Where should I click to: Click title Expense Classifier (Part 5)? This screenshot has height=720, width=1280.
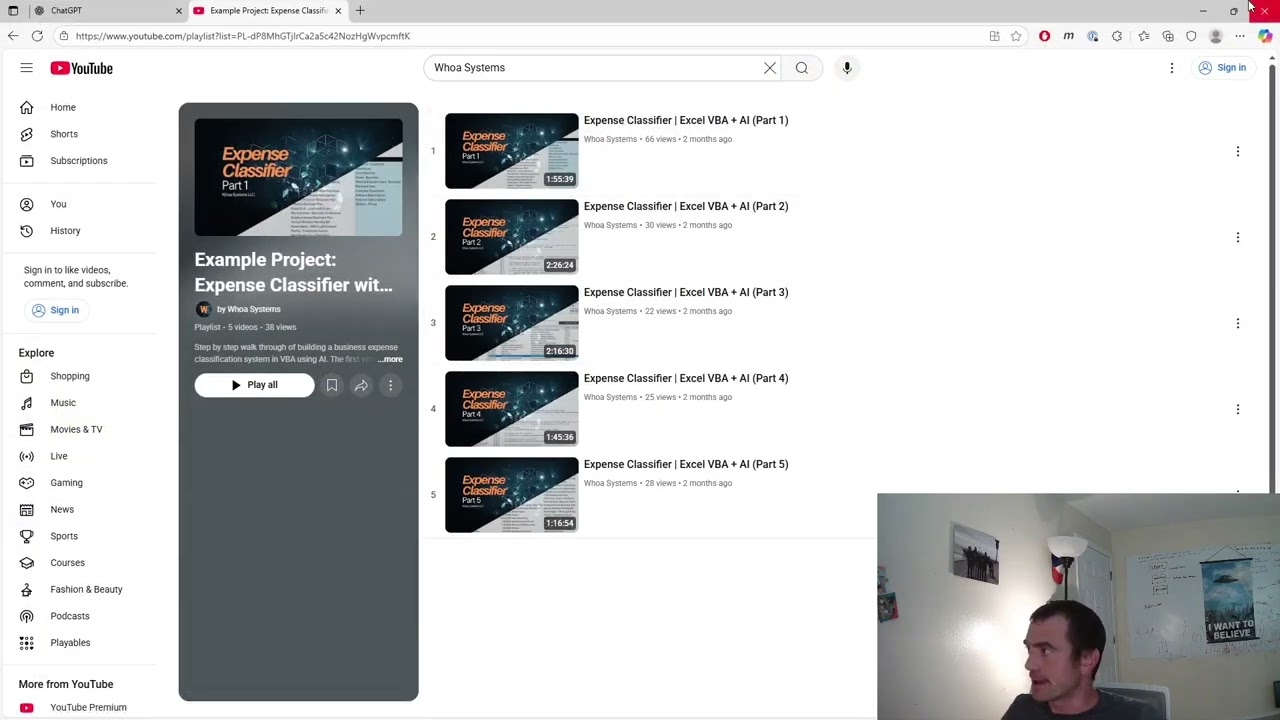[686, 464]
